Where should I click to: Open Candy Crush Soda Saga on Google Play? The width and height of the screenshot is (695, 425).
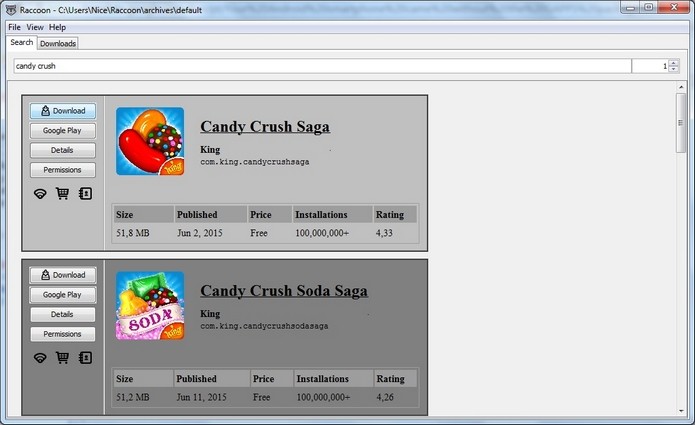click(62, 295)
